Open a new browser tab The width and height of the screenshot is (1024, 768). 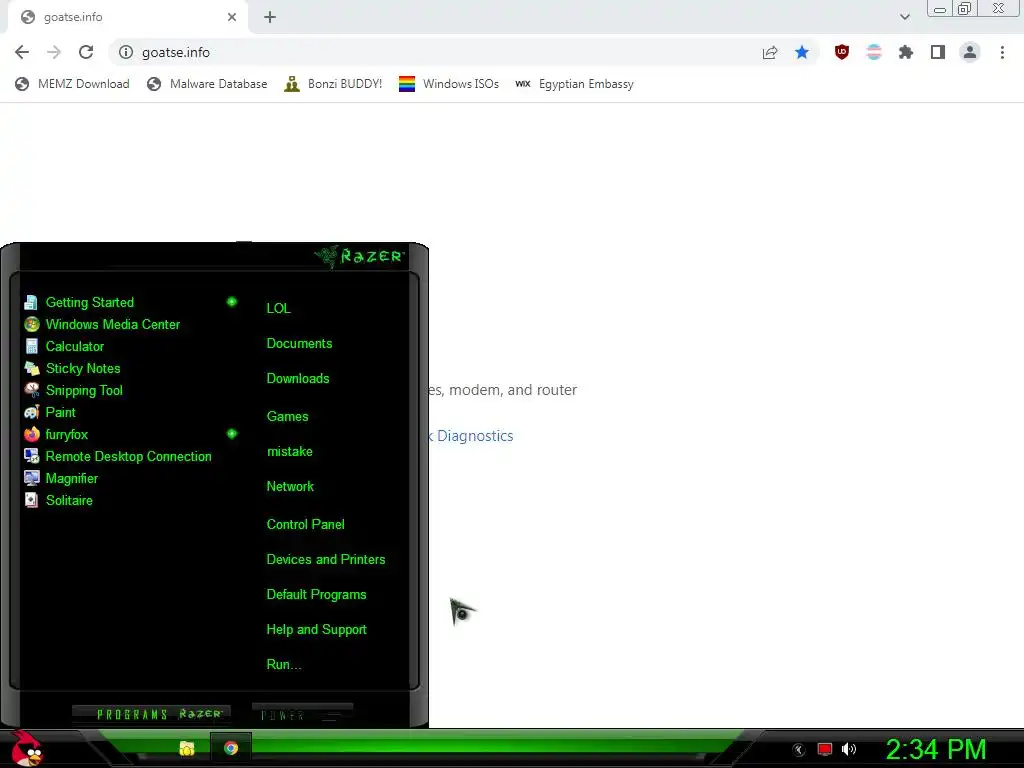pyautogui.click(x=270, y=17)
